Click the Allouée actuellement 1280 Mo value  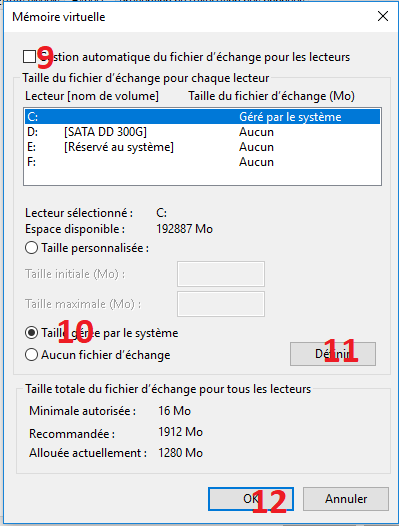(x=181, y=453)
